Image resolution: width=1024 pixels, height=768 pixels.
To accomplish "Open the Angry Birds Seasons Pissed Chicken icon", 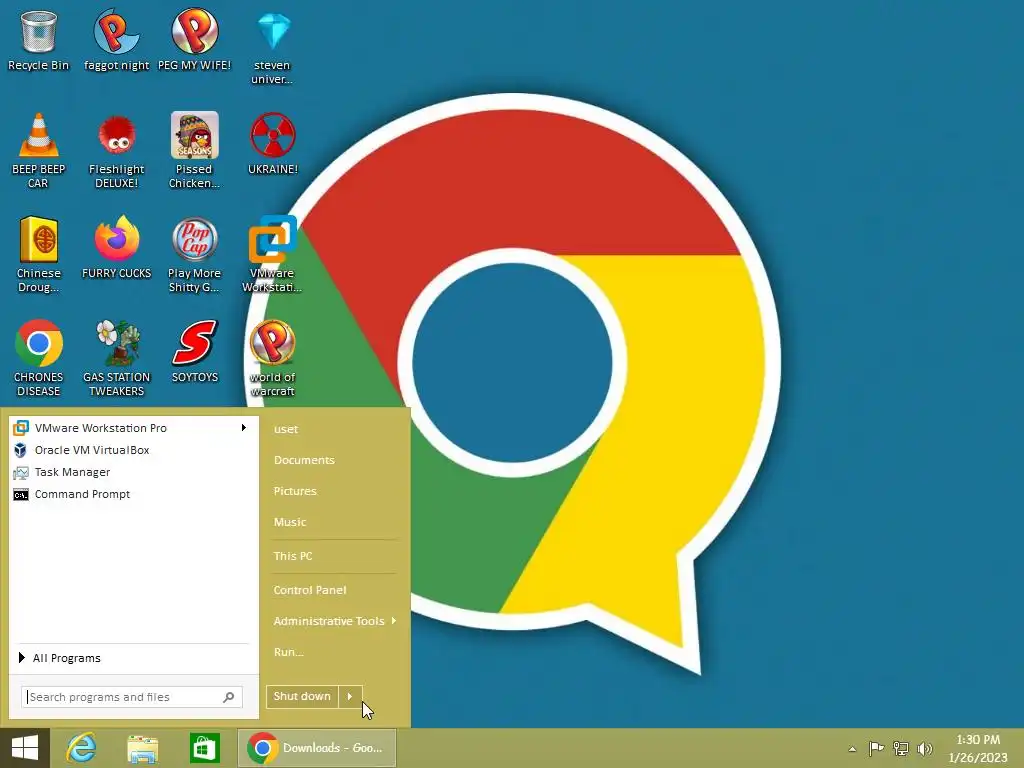I will click(195, 150).
